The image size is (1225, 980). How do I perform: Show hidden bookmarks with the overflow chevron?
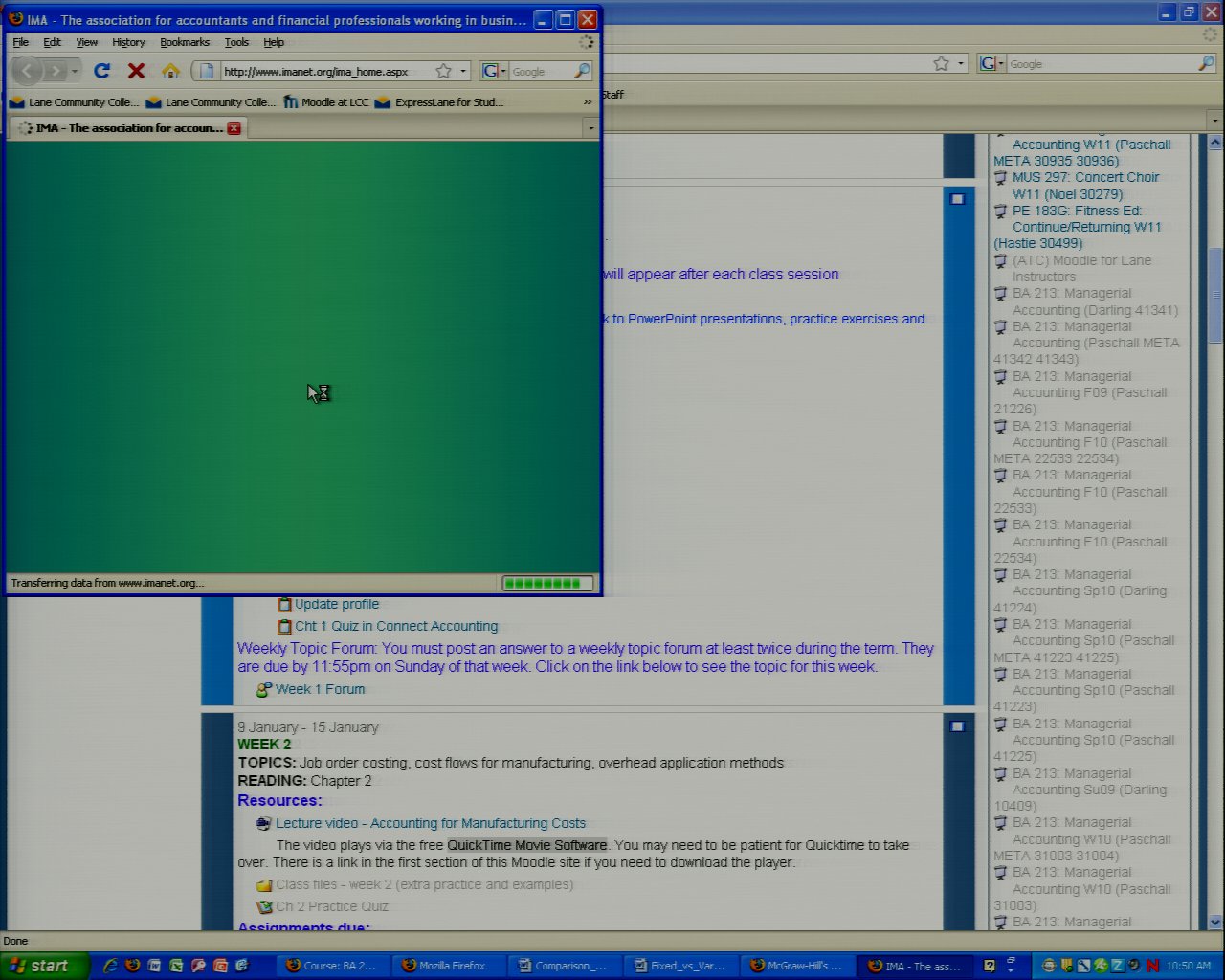point(587,102)
